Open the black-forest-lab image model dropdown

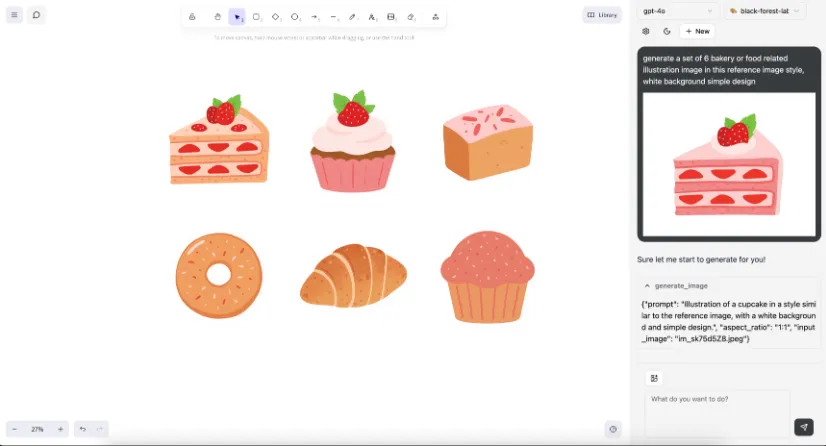point(764,11)
